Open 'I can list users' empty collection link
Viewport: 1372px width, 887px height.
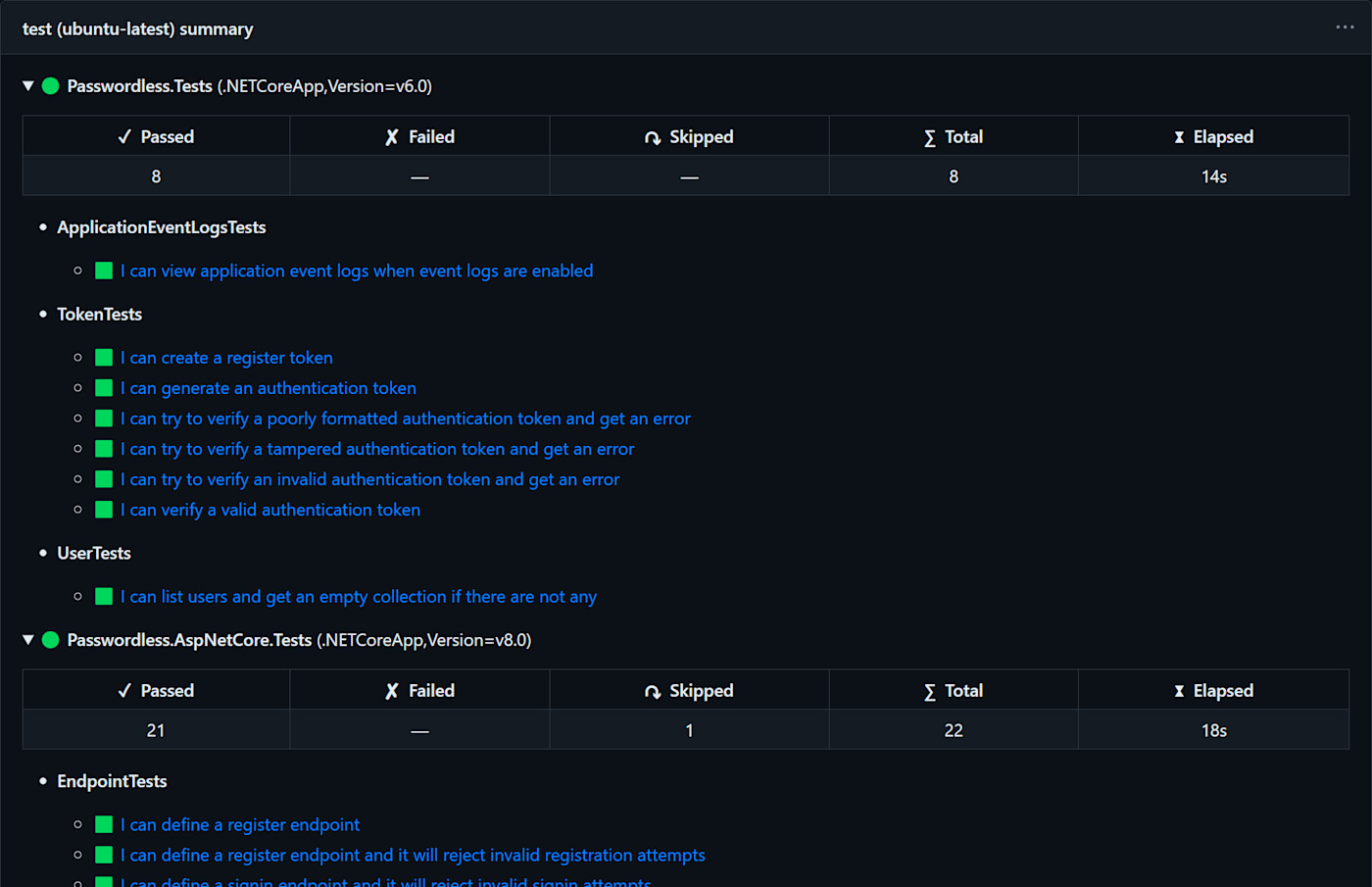(358, 597)
